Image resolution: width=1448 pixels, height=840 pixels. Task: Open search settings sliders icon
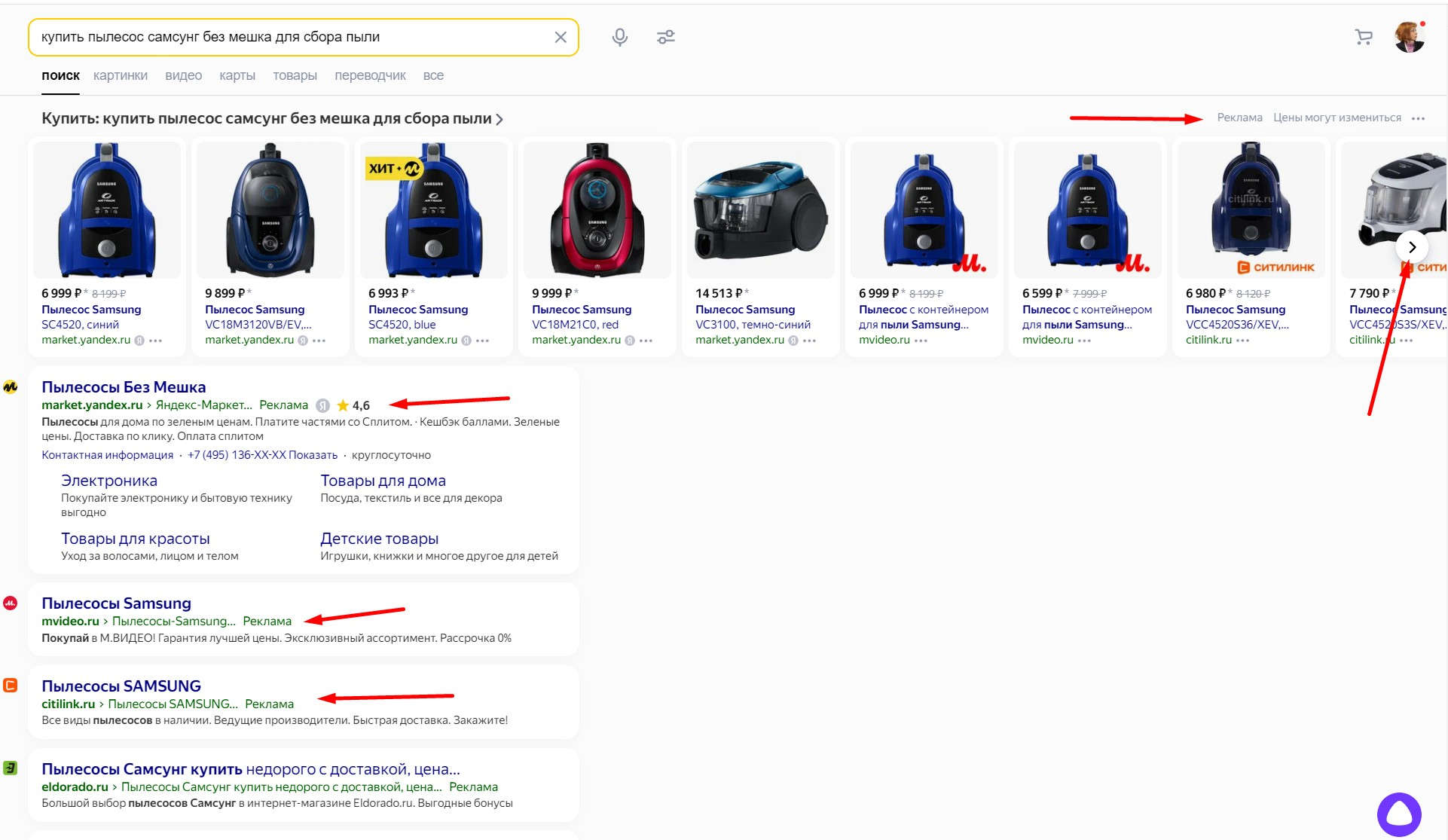coord(666,37)
